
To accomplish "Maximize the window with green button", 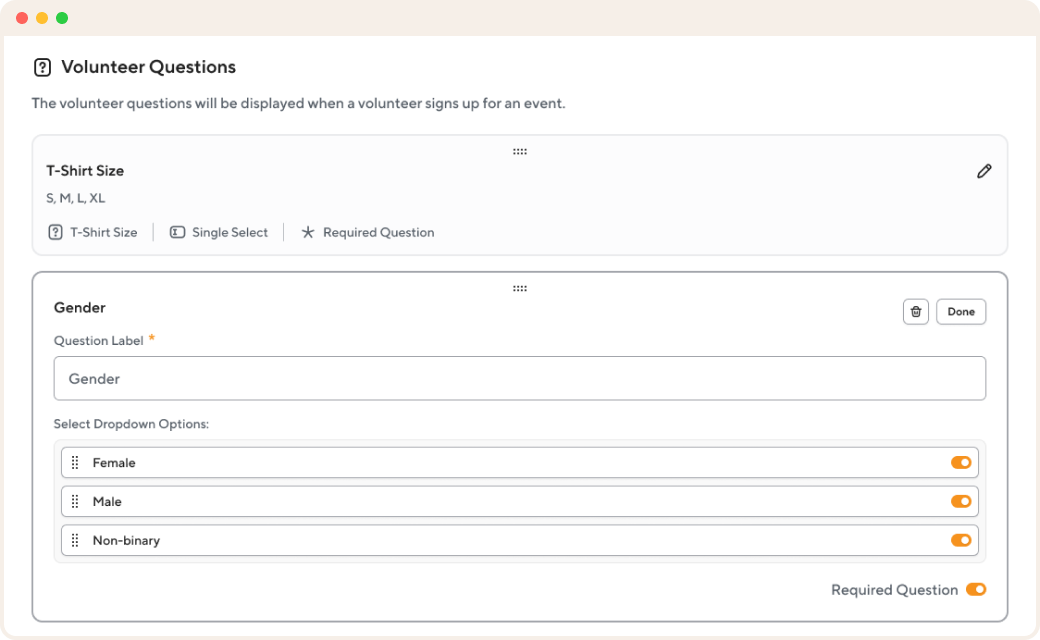I will (62, 18).
